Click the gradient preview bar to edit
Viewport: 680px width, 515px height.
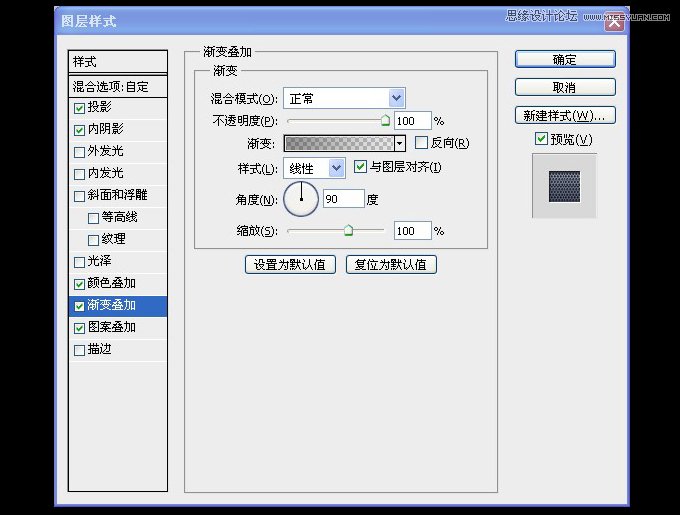click(x=339, y=143)
